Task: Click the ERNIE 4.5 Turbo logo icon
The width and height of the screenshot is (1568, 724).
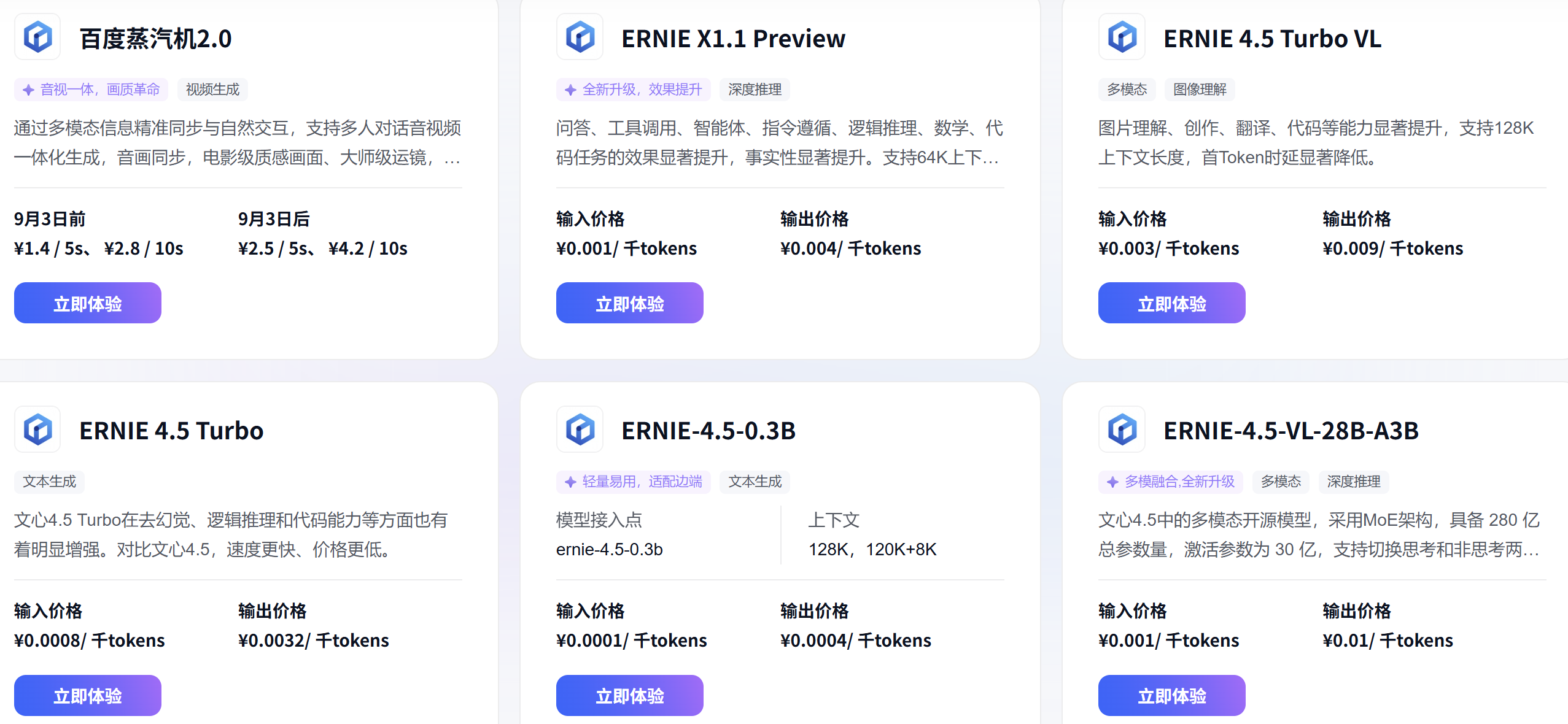Action: coord(37,429)
